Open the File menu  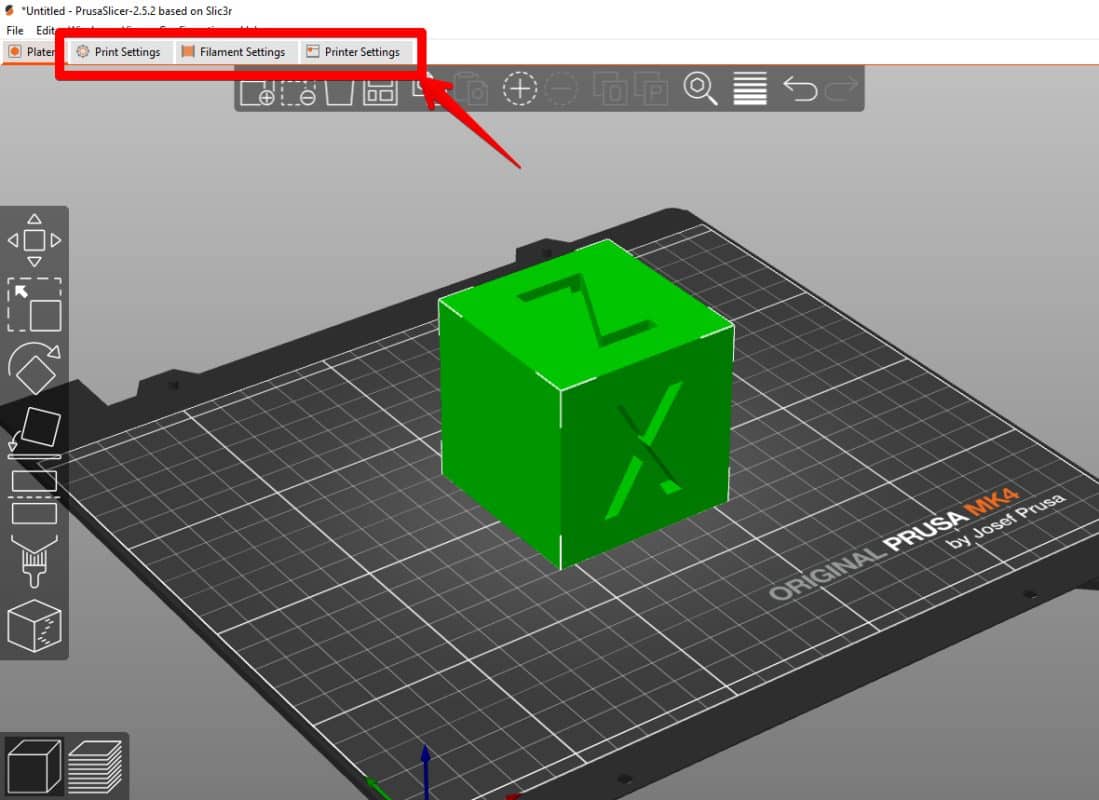click(x=14, y=30)
